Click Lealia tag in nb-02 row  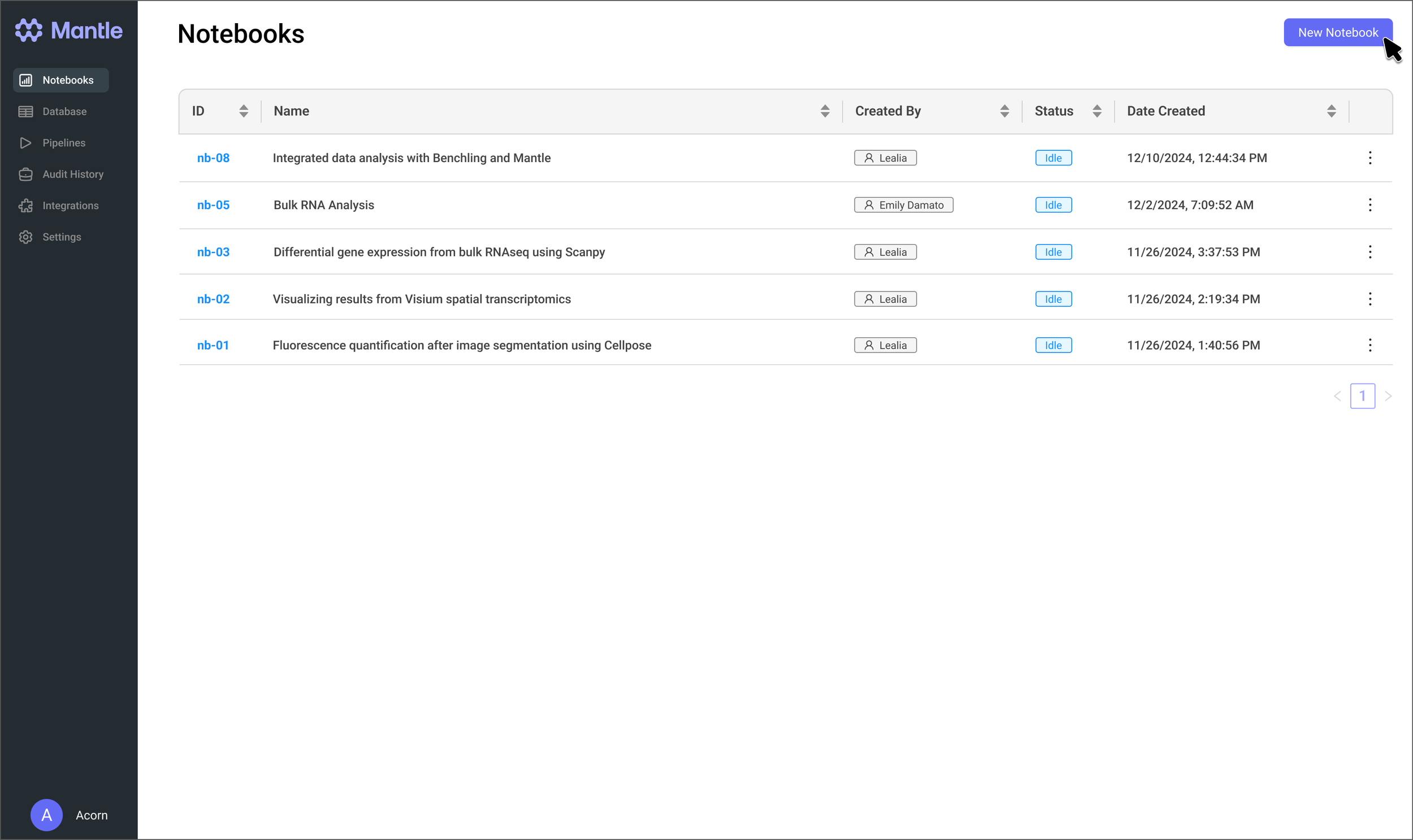885,299
